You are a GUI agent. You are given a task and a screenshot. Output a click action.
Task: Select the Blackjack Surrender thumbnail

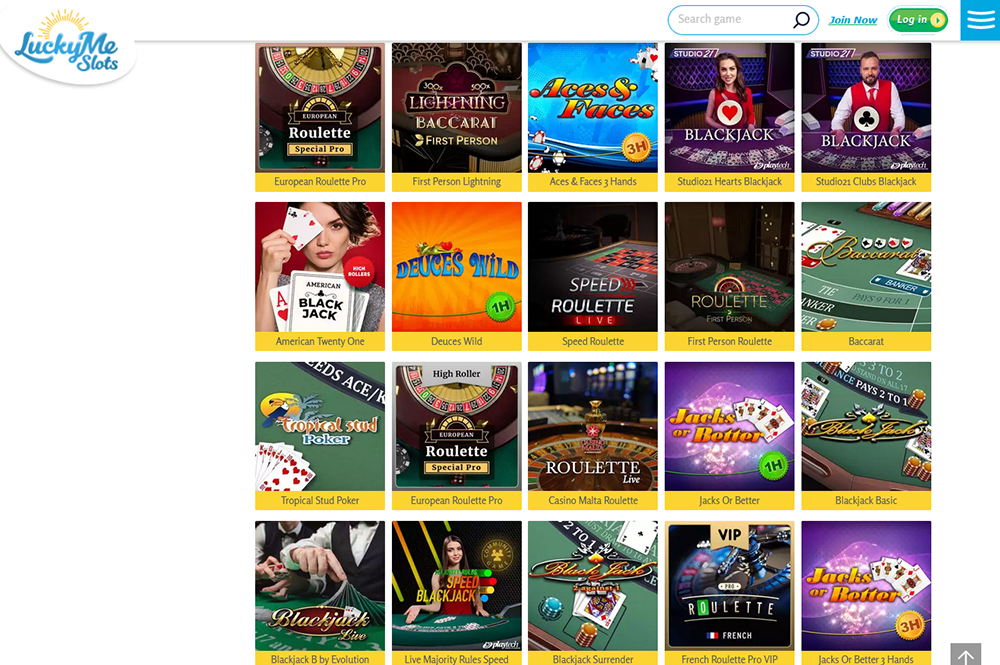(x=593, y=585)
